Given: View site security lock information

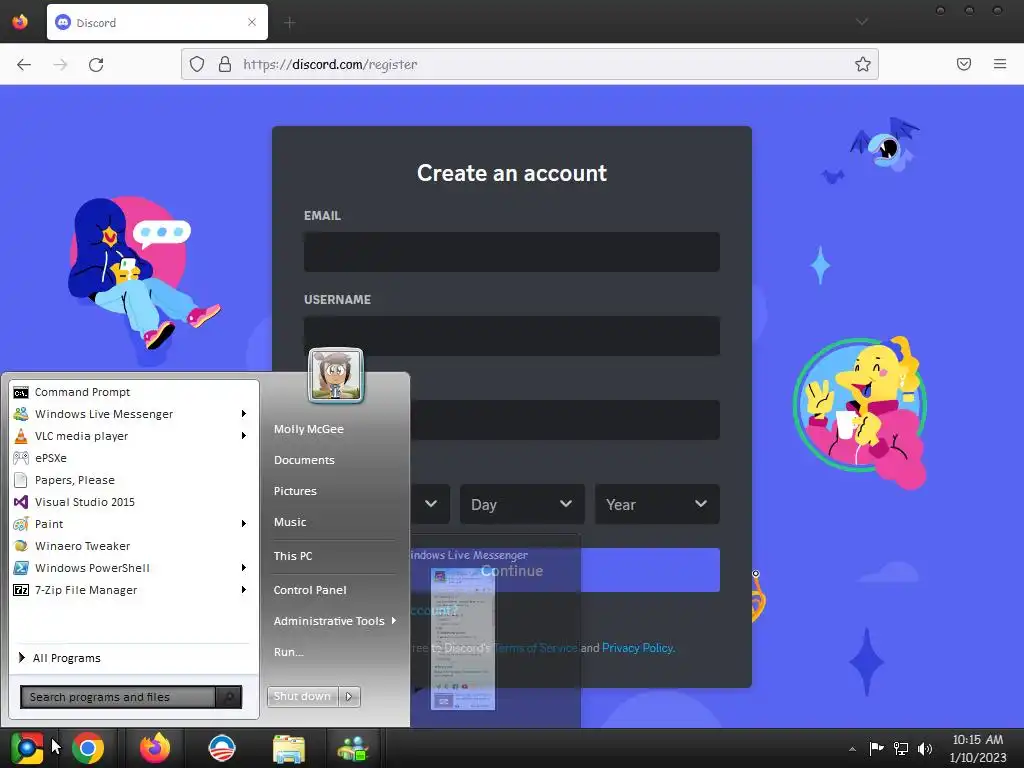Looking at the screenshot, I should coord(225,64).
